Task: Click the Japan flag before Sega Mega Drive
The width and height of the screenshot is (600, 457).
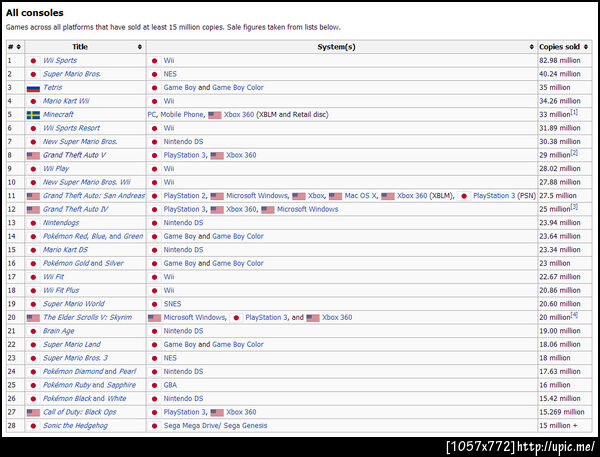Action: [155, 426]
